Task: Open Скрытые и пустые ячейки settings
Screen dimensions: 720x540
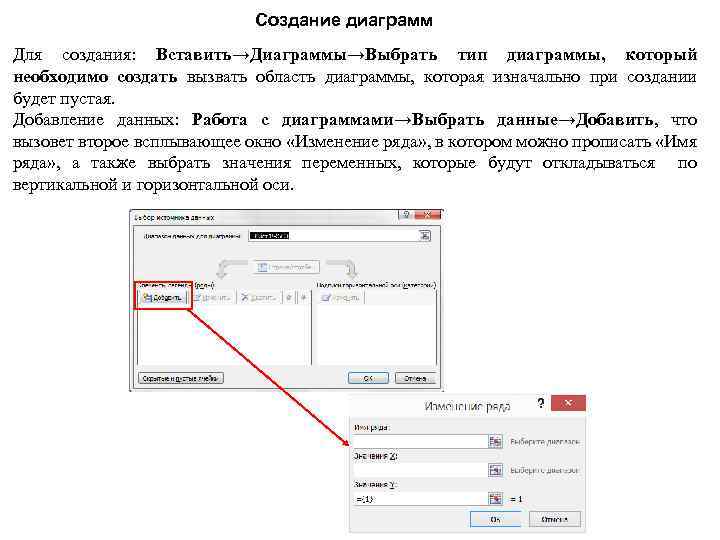Action: coord(180,378)
